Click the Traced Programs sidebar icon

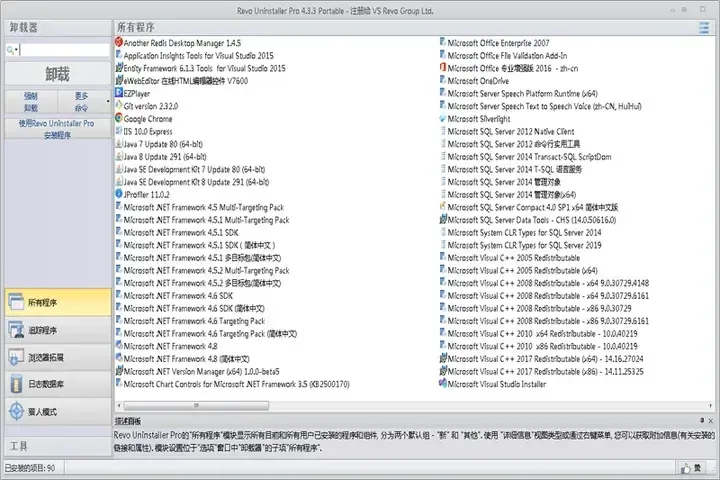click(x=16, y=329)
